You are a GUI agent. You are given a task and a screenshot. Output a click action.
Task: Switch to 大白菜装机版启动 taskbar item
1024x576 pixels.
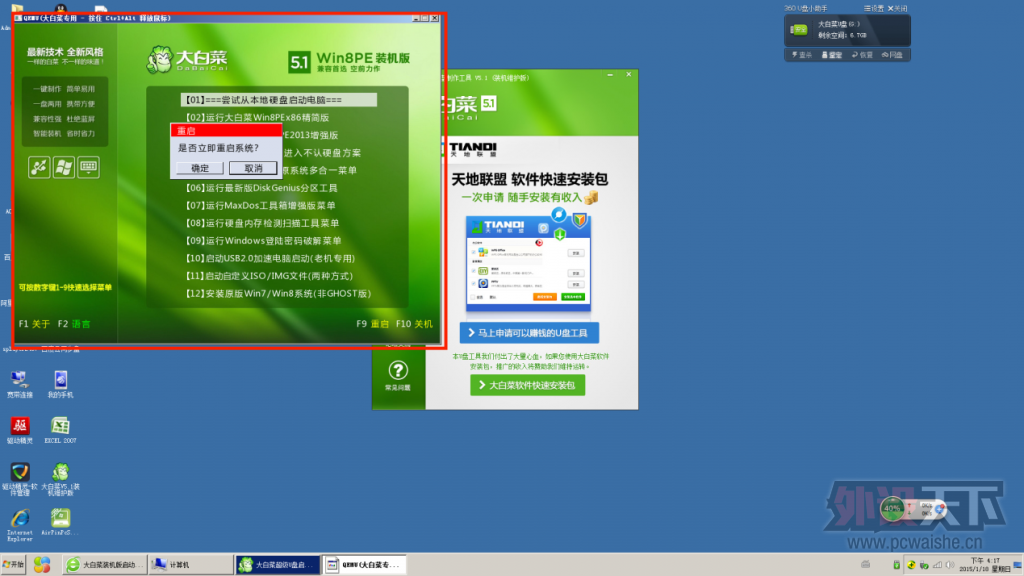click(x=104, y=565)
